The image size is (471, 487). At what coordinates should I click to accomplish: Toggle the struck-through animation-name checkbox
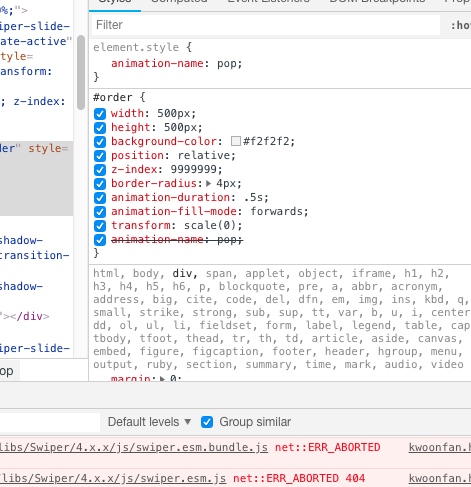pyautogui.click(x=100, y=240)
